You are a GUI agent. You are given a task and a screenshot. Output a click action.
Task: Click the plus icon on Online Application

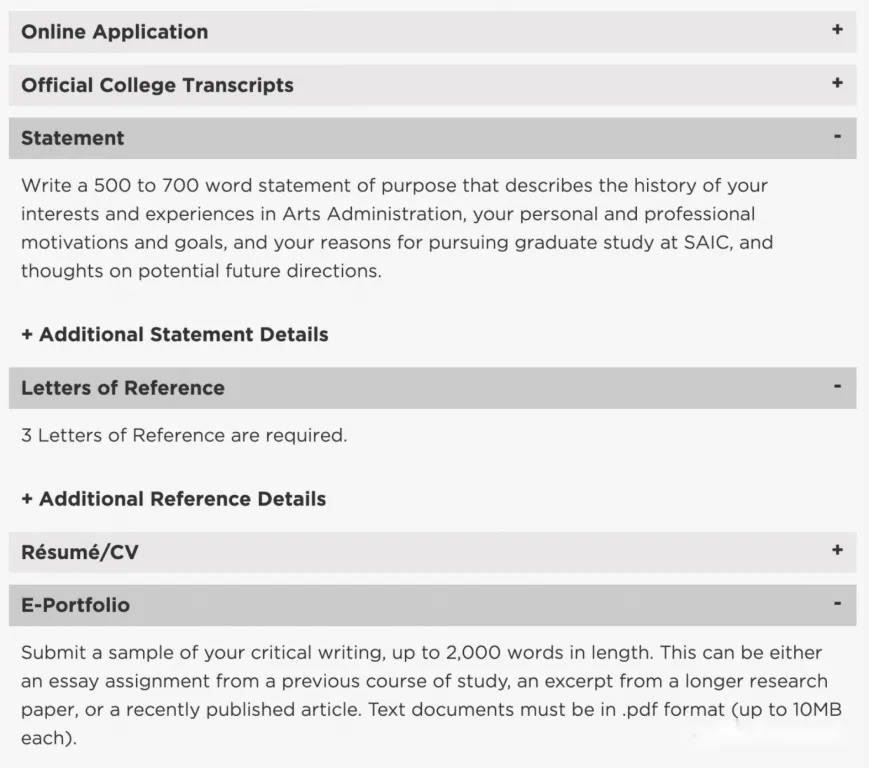coord(837,30)
